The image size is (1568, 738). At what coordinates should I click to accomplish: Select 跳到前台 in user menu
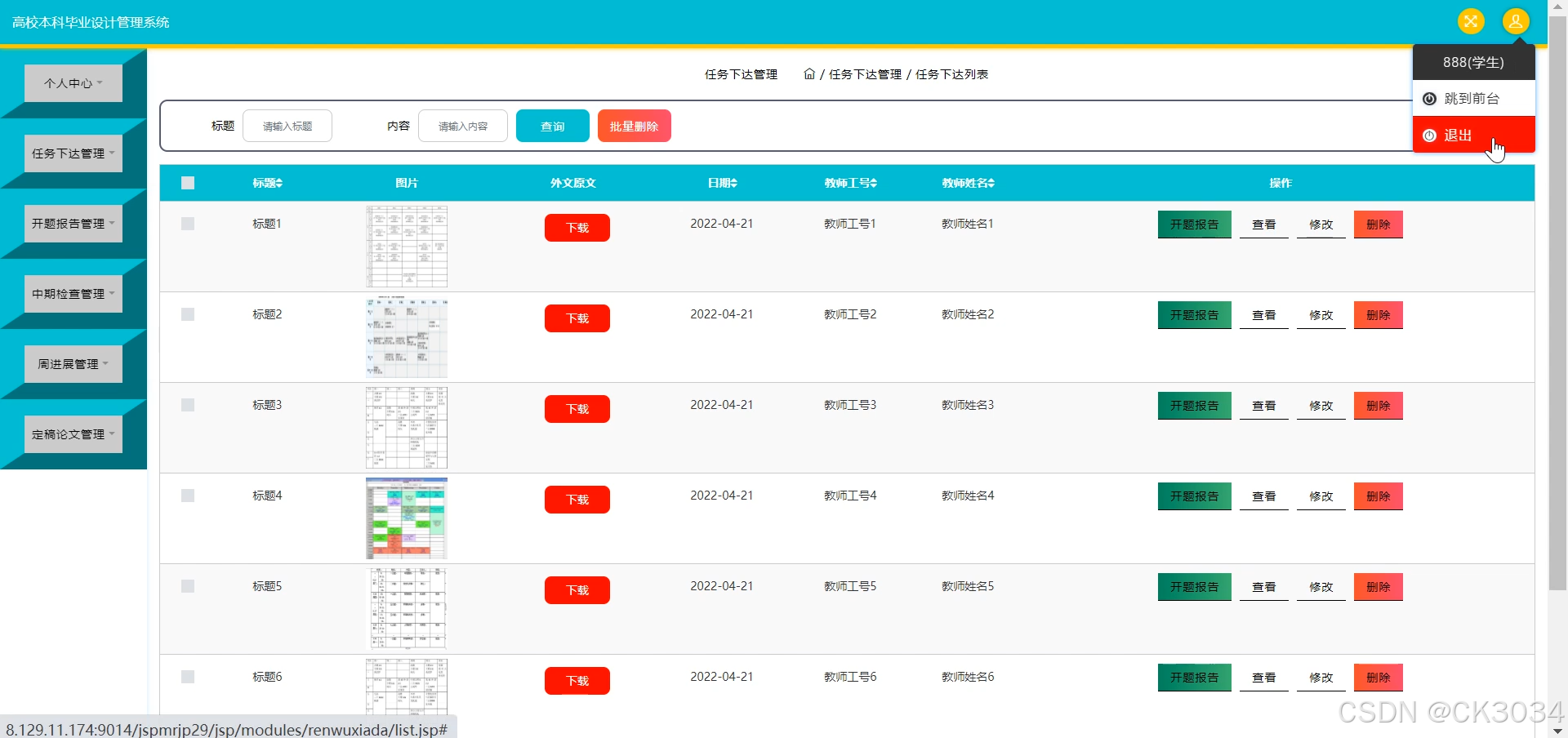(1474, 99)
